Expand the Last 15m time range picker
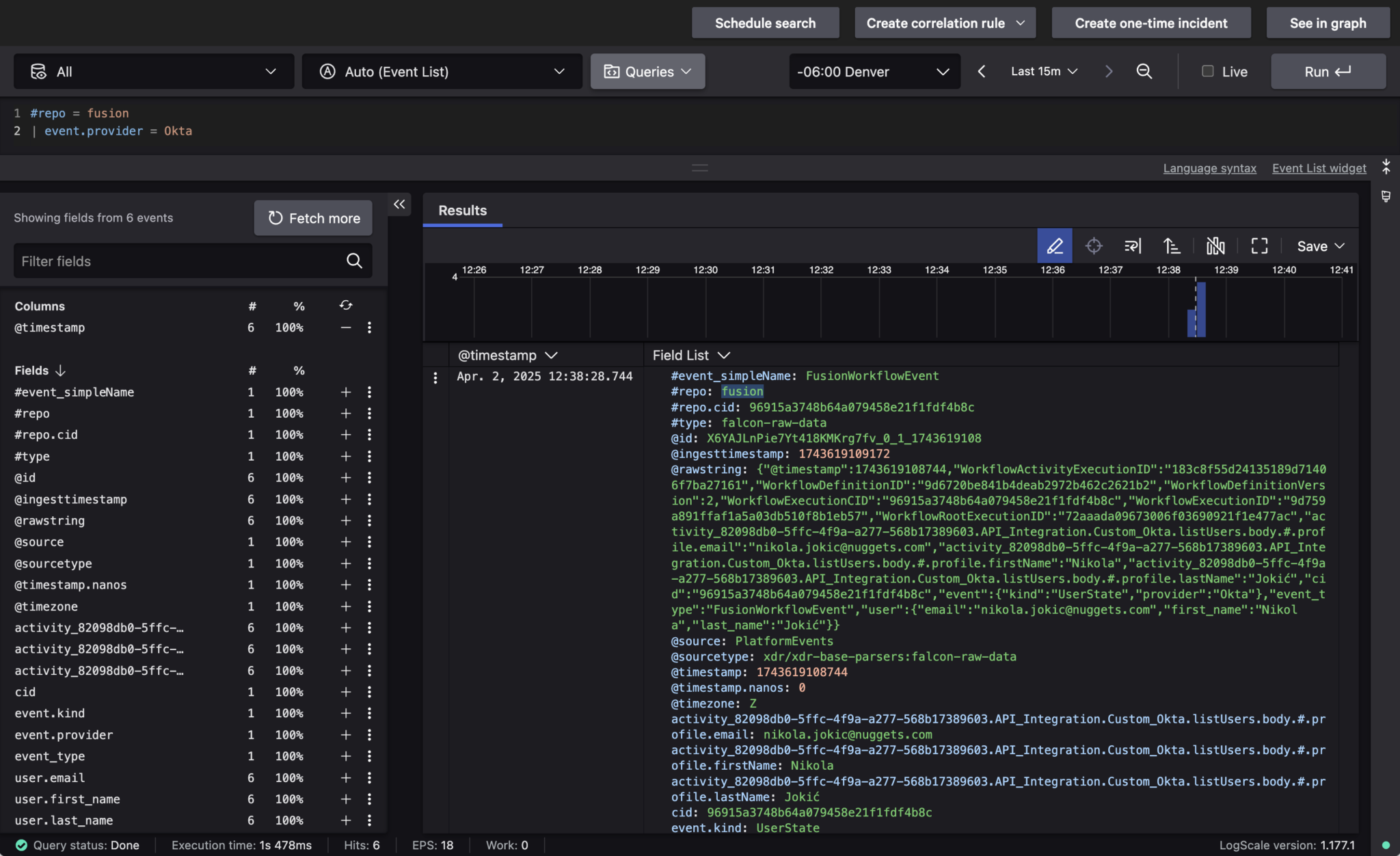 pyautogui.click(x=1043, y=71)
